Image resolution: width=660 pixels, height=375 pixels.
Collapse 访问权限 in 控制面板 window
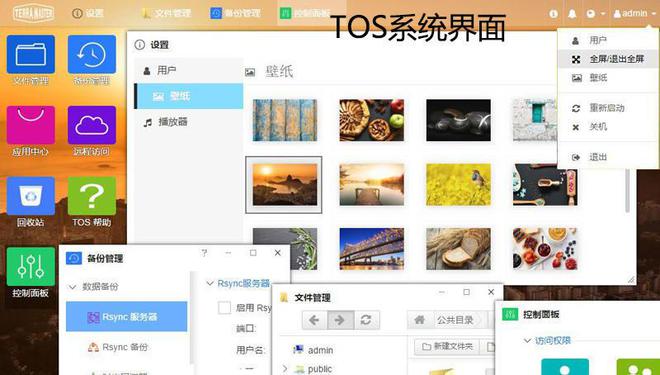click(527, 340)
